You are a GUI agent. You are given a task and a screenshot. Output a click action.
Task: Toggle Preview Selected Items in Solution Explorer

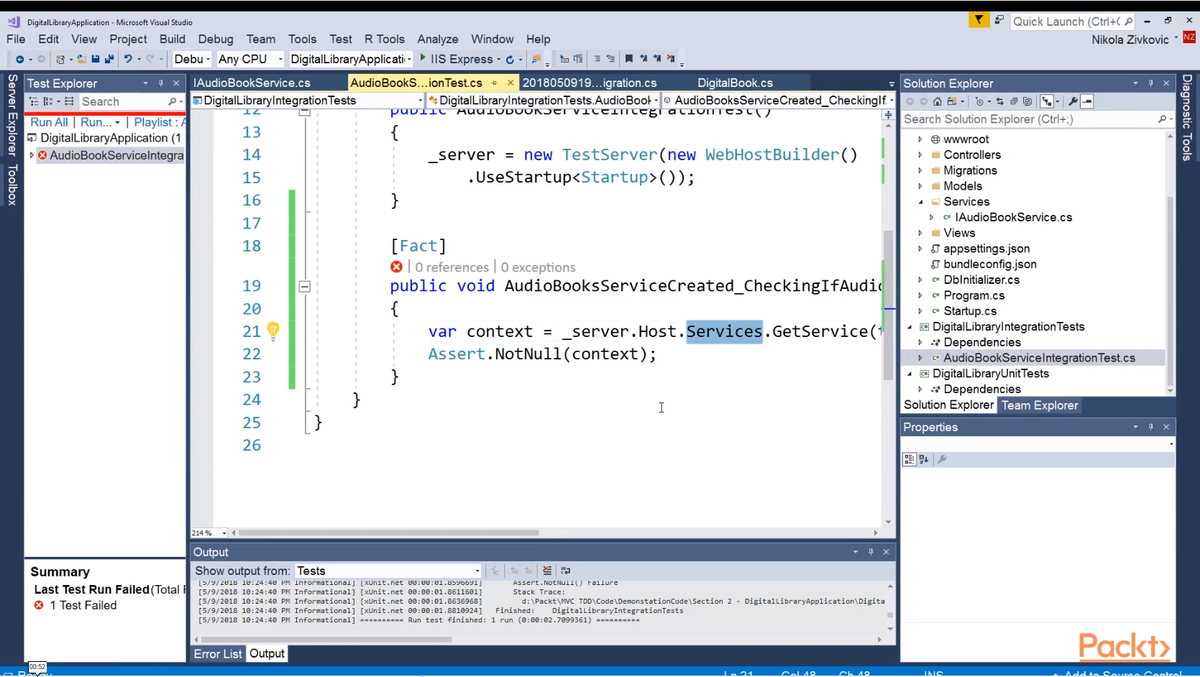coord(1087,101)
